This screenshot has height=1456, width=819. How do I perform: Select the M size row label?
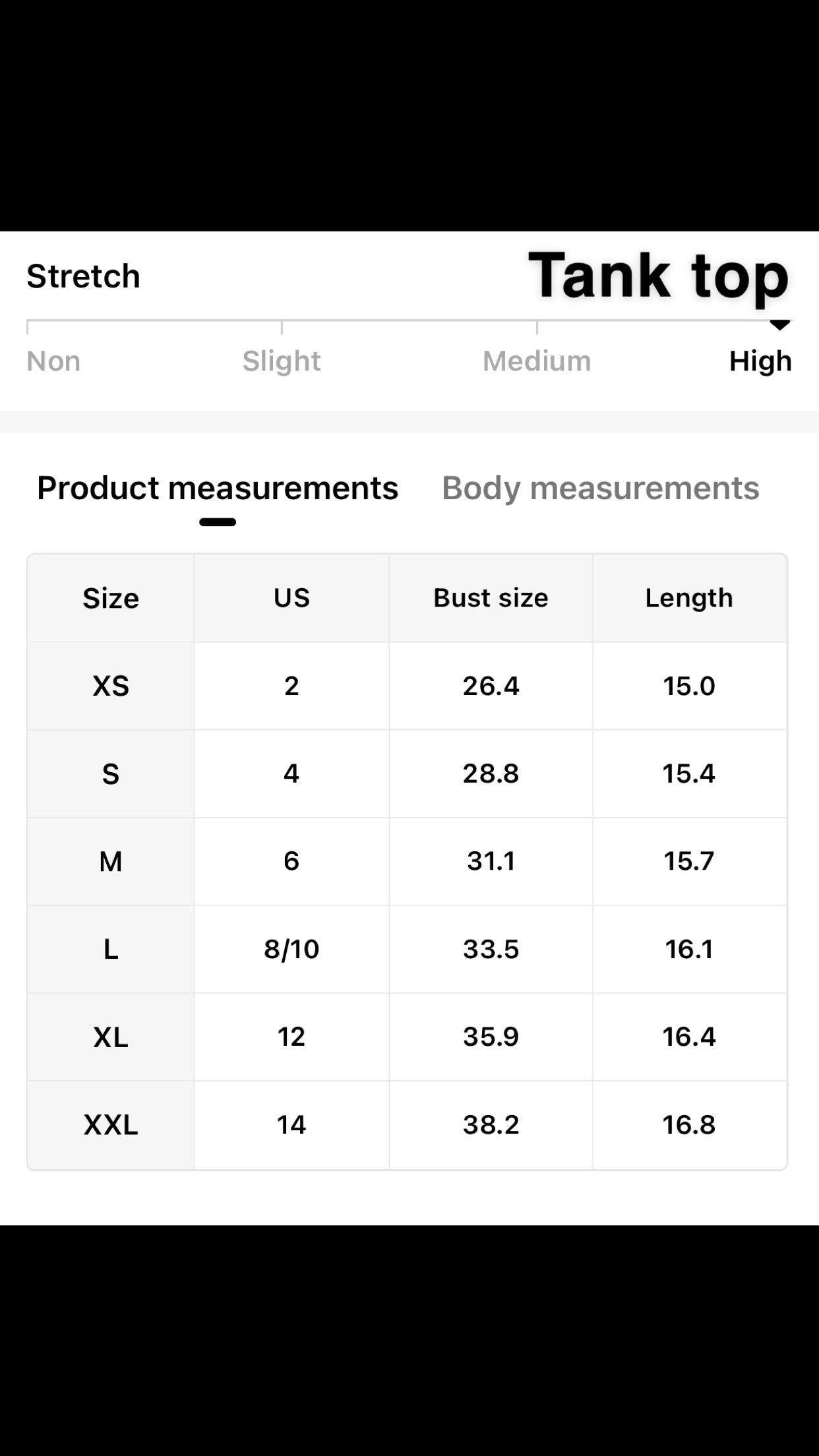111,861
